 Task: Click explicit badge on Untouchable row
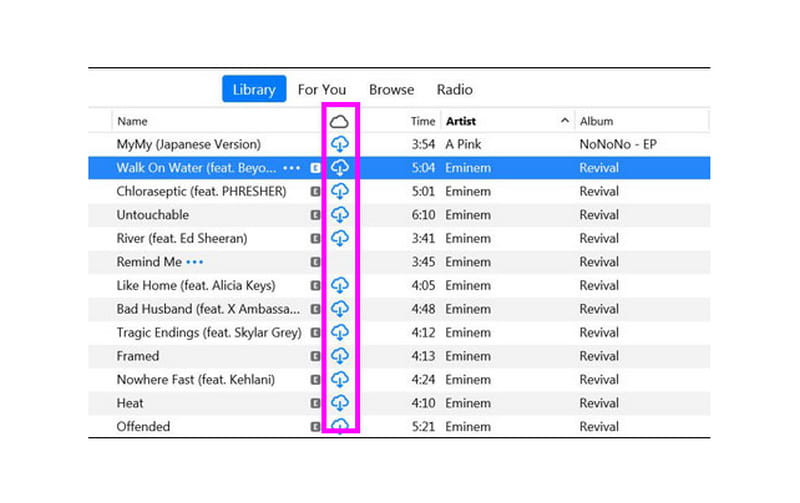[x=315, y=215]
